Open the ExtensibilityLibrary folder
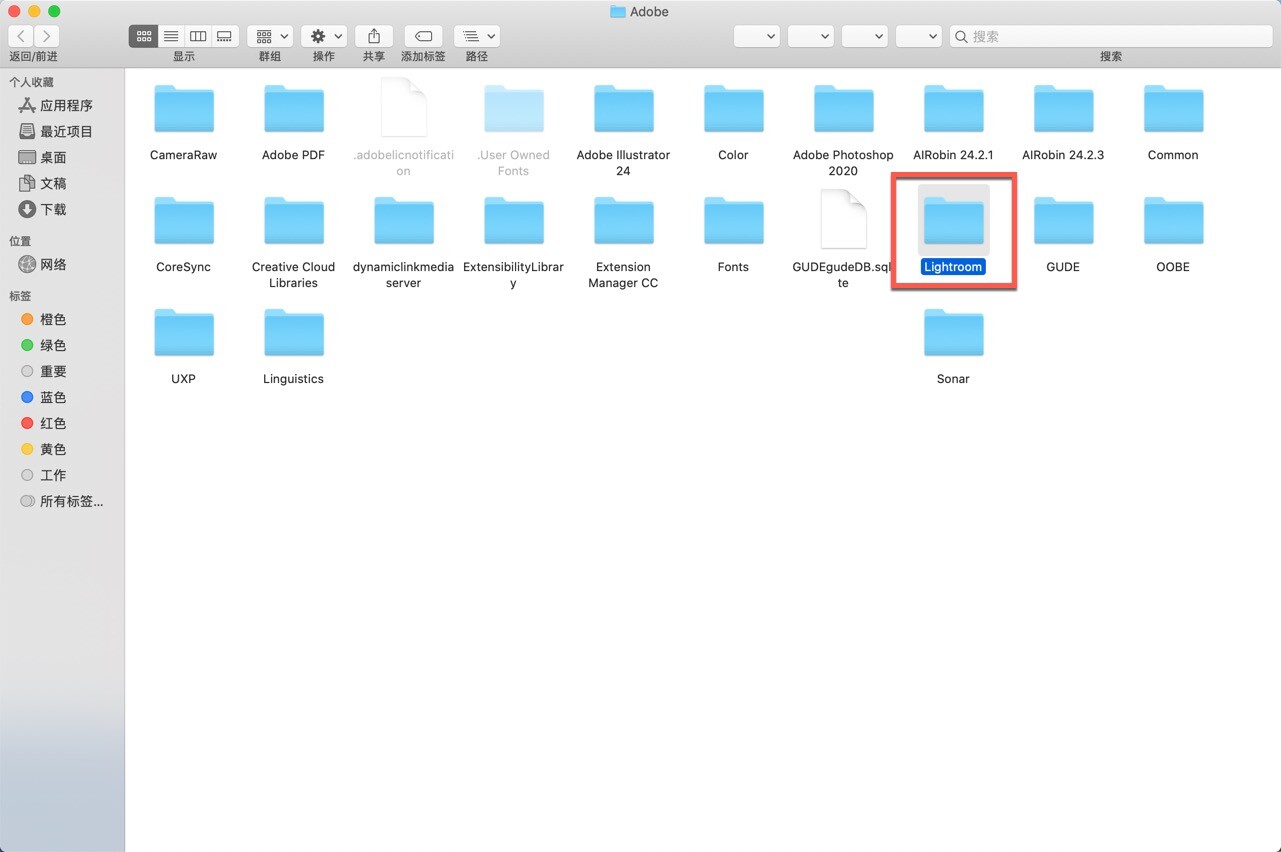The image size is (1281, 852). [513, 222]
